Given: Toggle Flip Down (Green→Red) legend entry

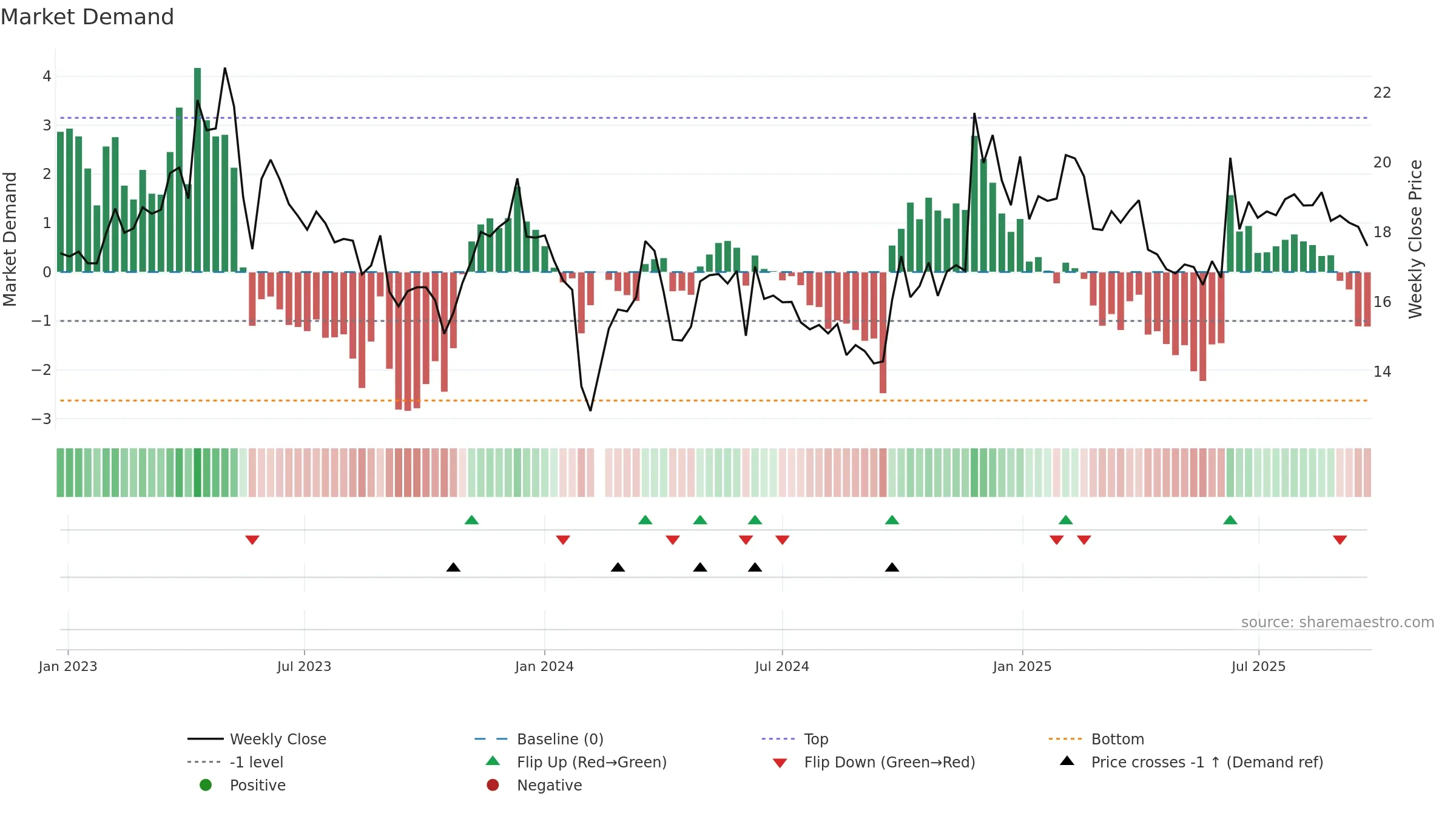Looking at the screenshot, I should click(874, 762).
